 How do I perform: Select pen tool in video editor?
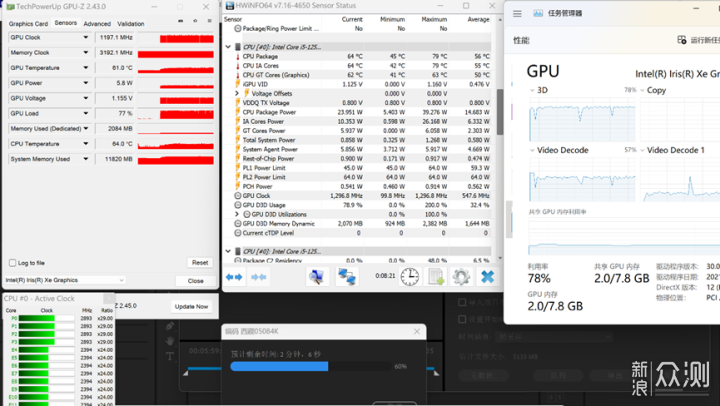tap(169, 326)
